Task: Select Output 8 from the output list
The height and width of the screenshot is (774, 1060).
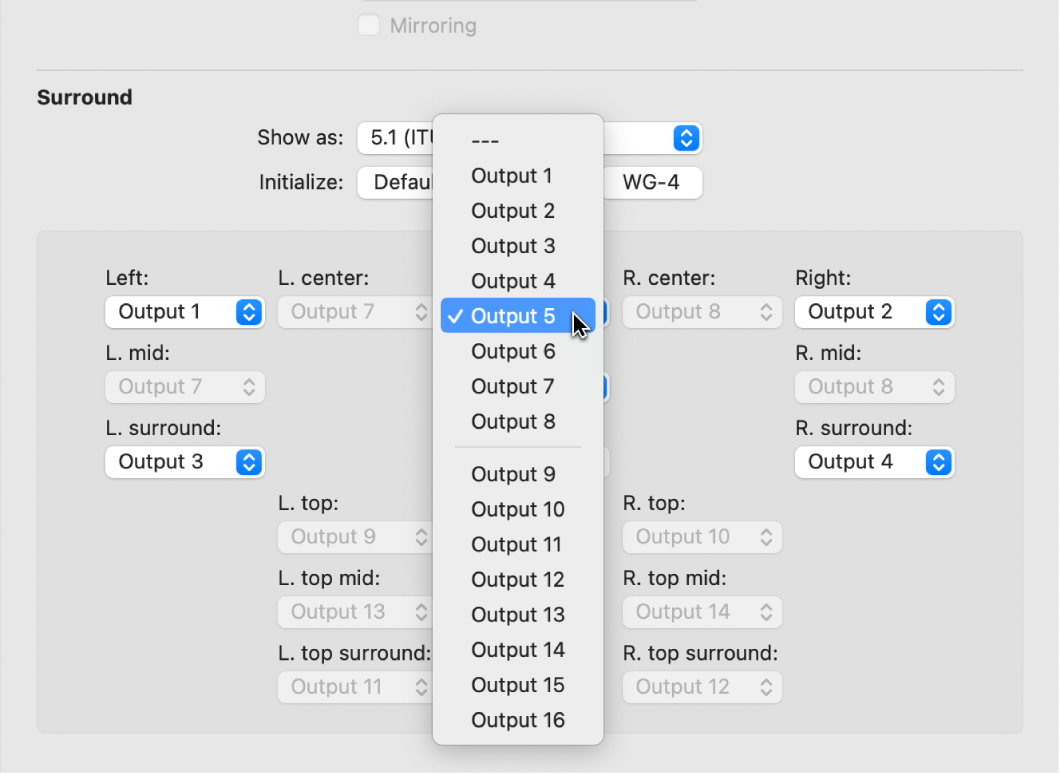Action: click(x=512, y=422)
